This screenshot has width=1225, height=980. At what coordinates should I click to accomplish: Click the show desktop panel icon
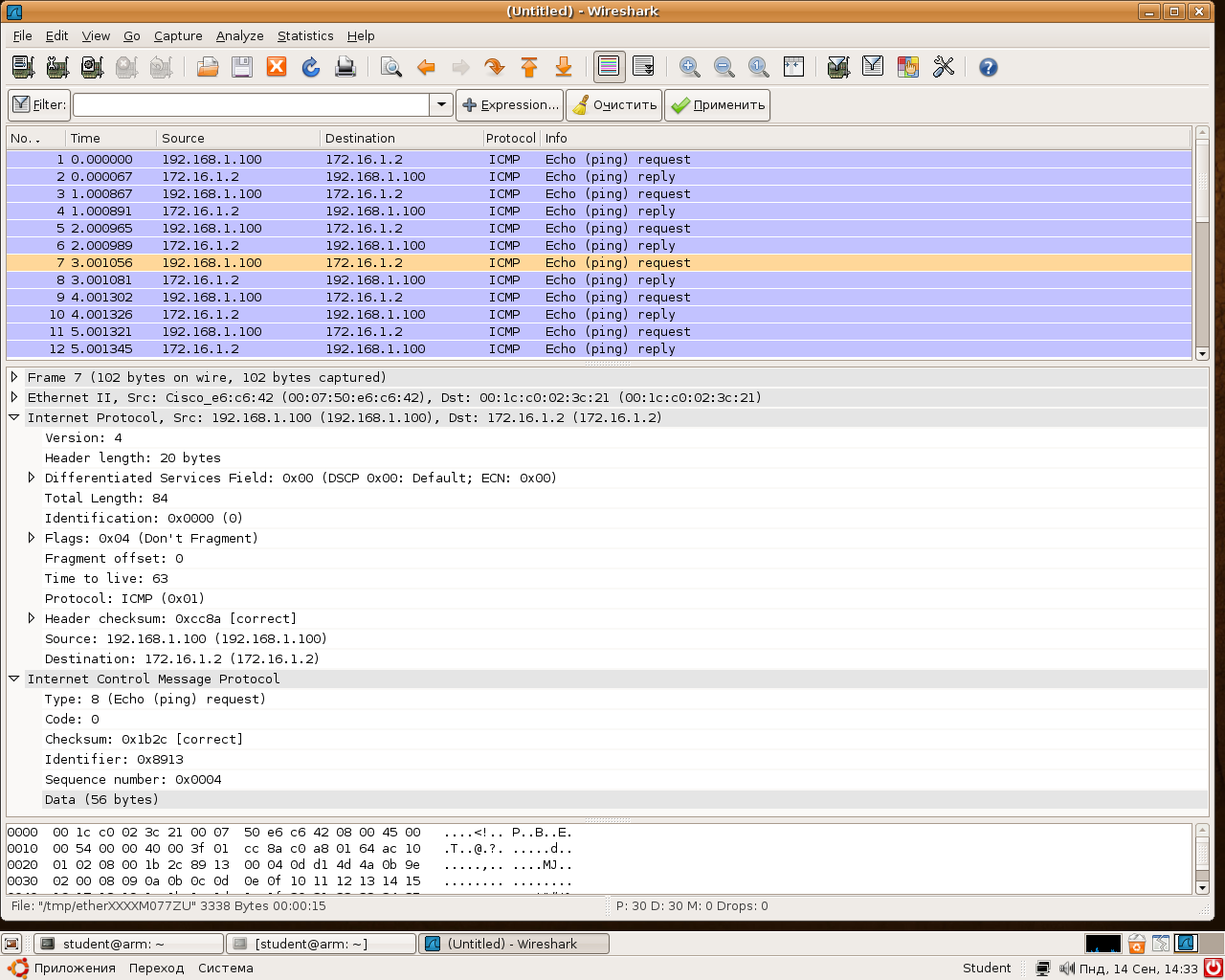click(x=11, y=944)
